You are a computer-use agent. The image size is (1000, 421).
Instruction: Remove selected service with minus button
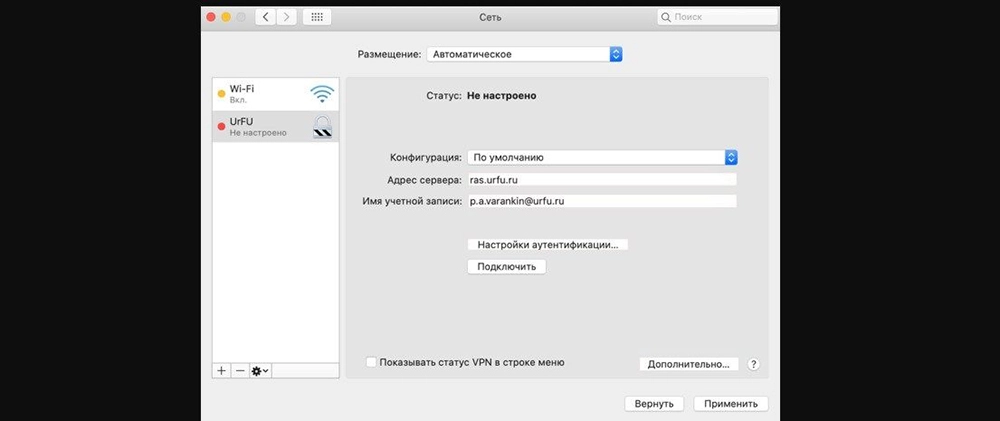click(x=240, y=370)
